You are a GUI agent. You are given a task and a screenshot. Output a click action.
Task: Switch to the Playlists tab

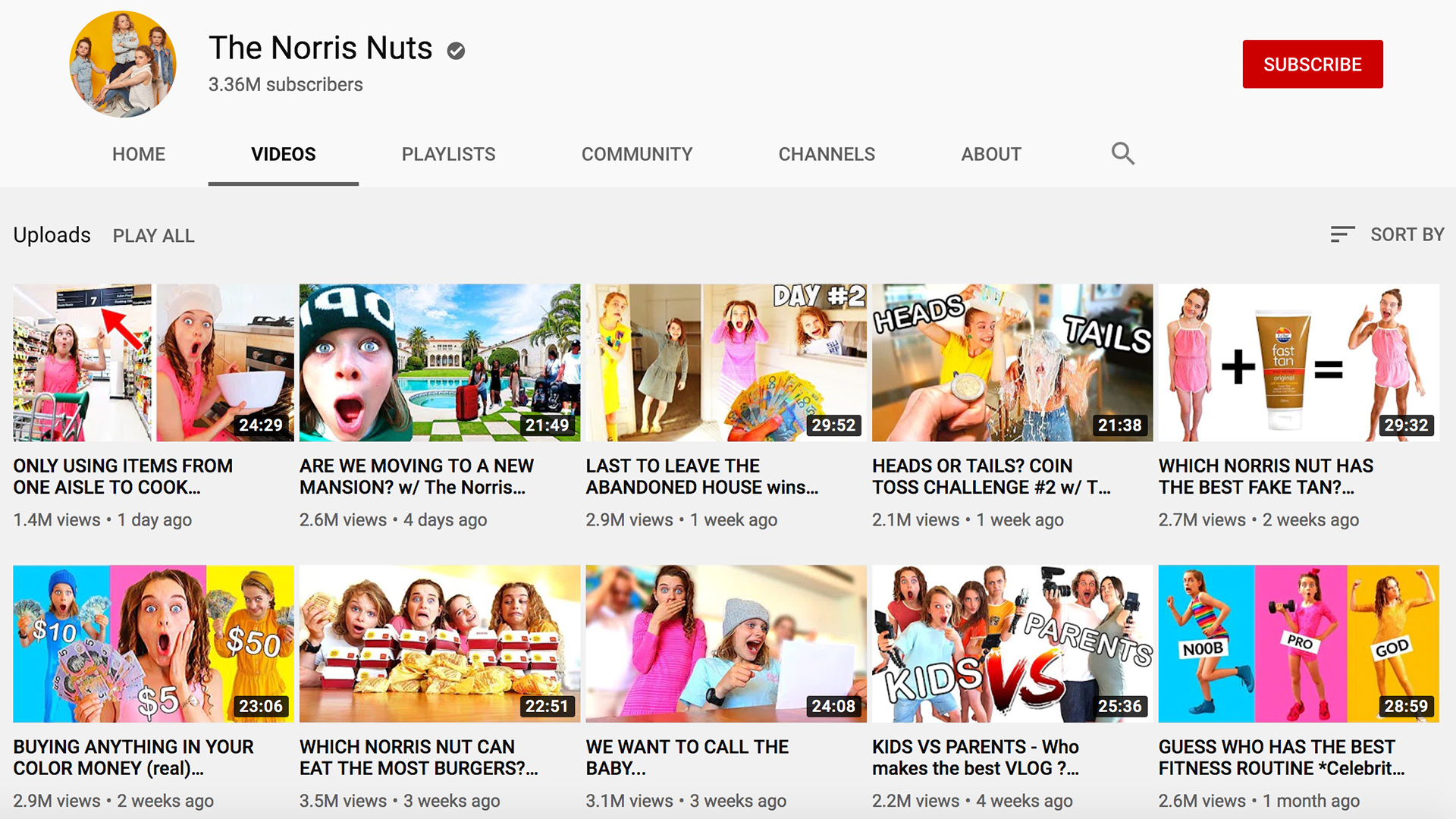pyautogui.click(x=448, y=154)
